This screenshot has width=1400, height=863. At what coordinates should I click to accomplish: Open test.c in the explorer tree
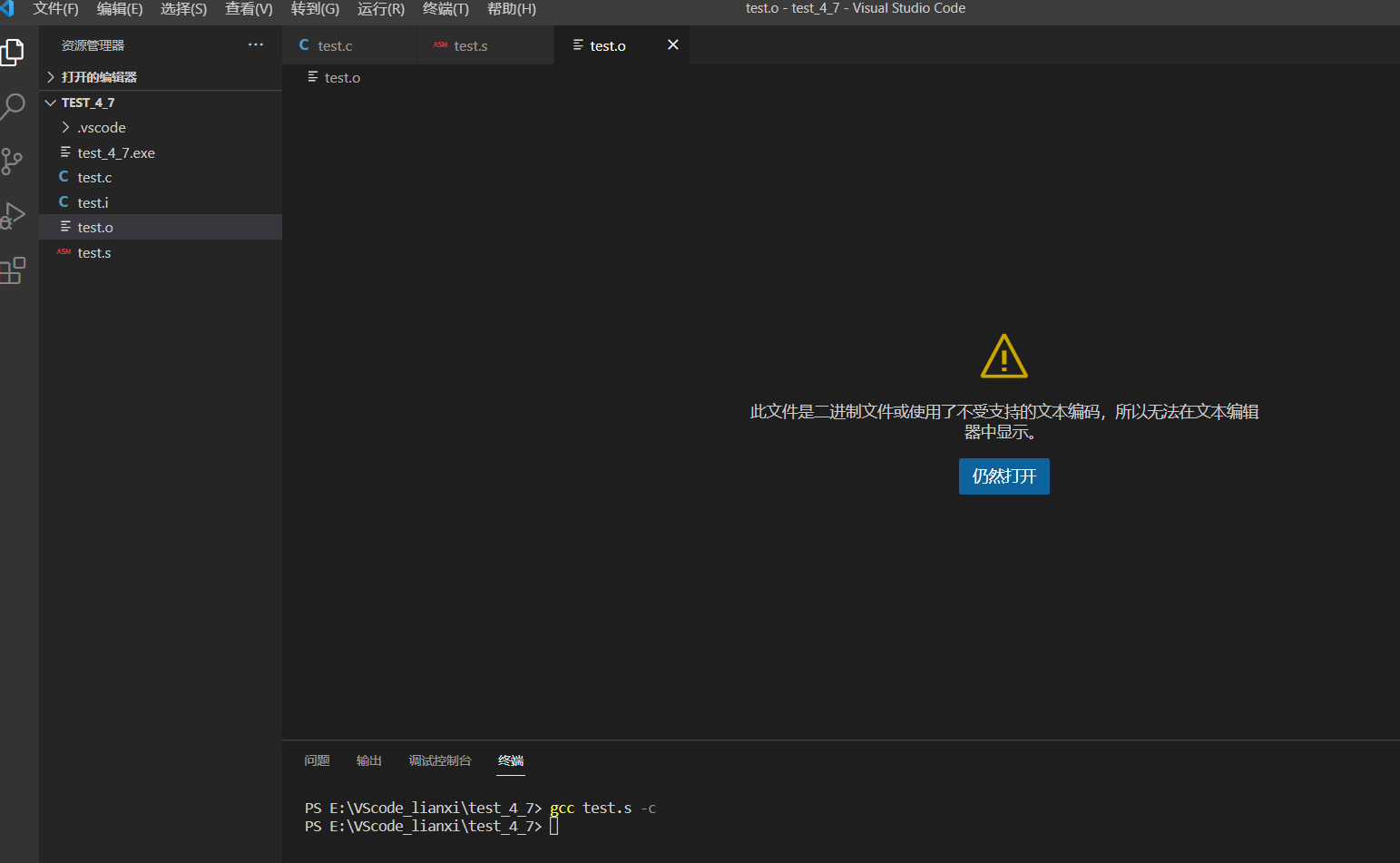tap(161, 177)
